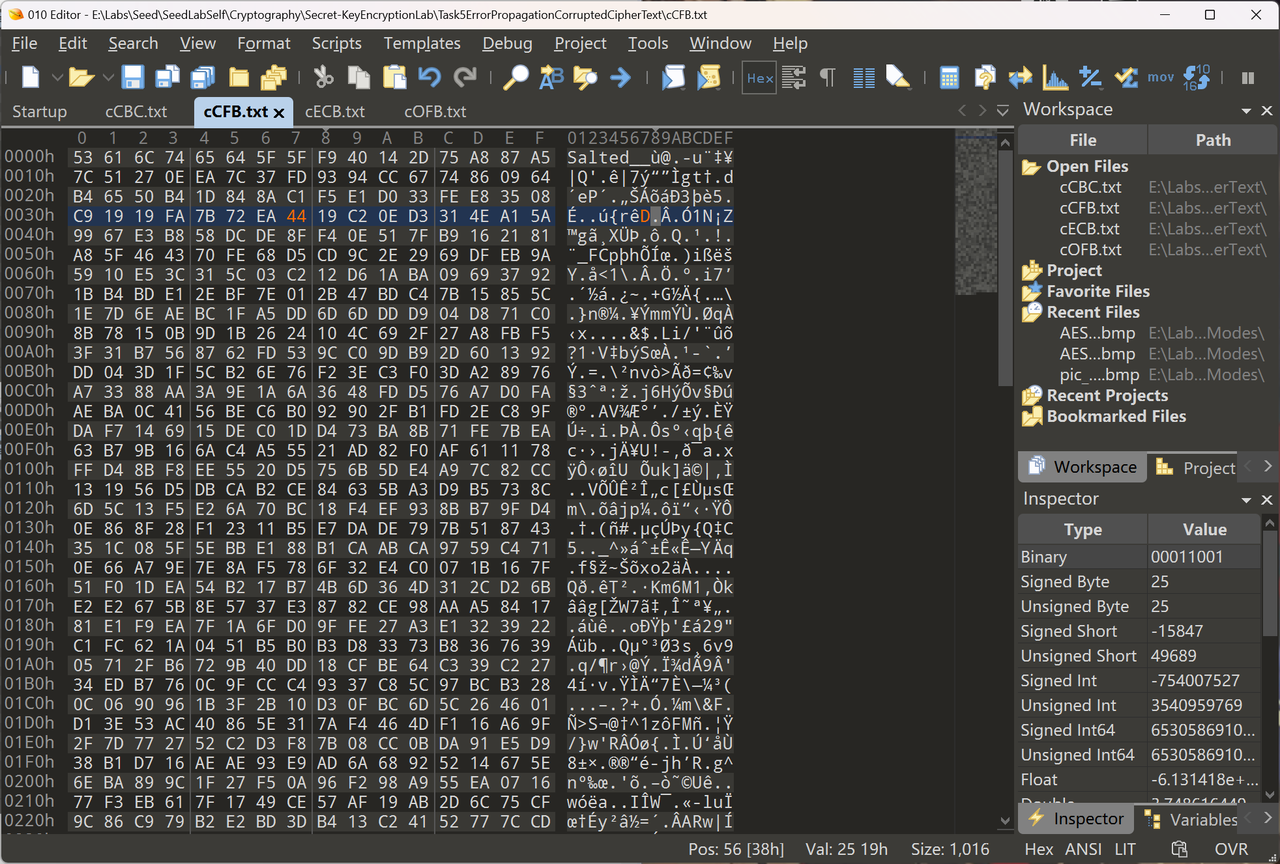Viewport: 1280px width, 864px height.
Task: Switch to the Startup tab
Action: point(39,111)
